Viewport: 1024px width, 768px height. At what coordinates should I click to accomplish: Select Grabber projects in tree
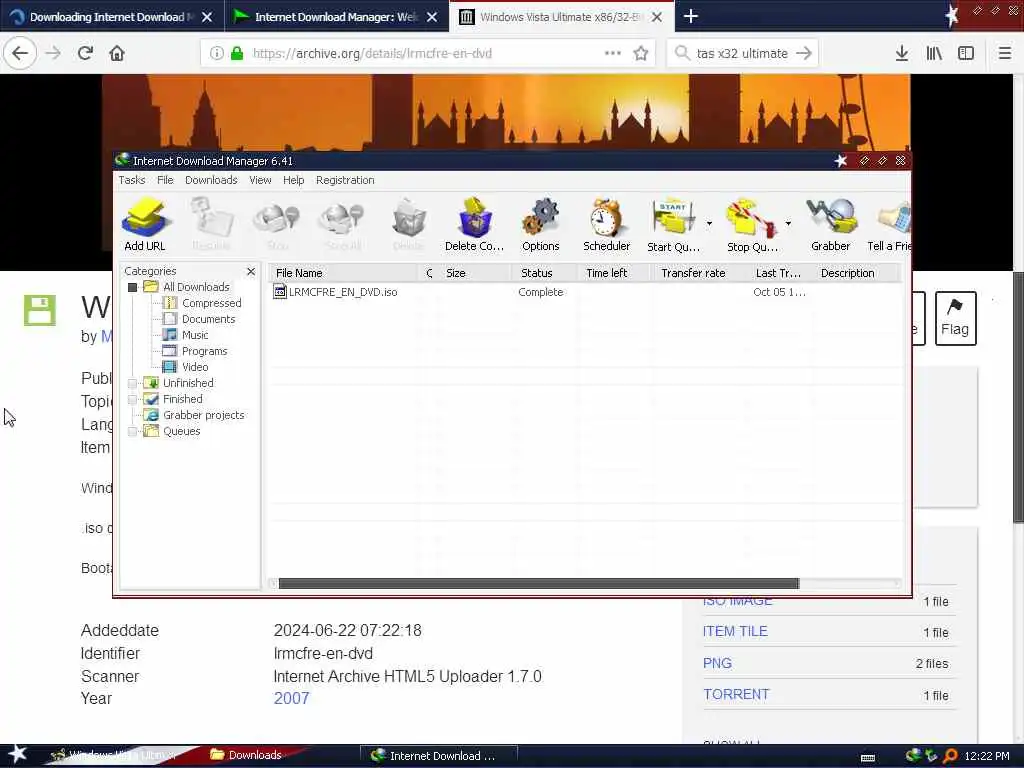pyautogui.click(x=203, y=415)
